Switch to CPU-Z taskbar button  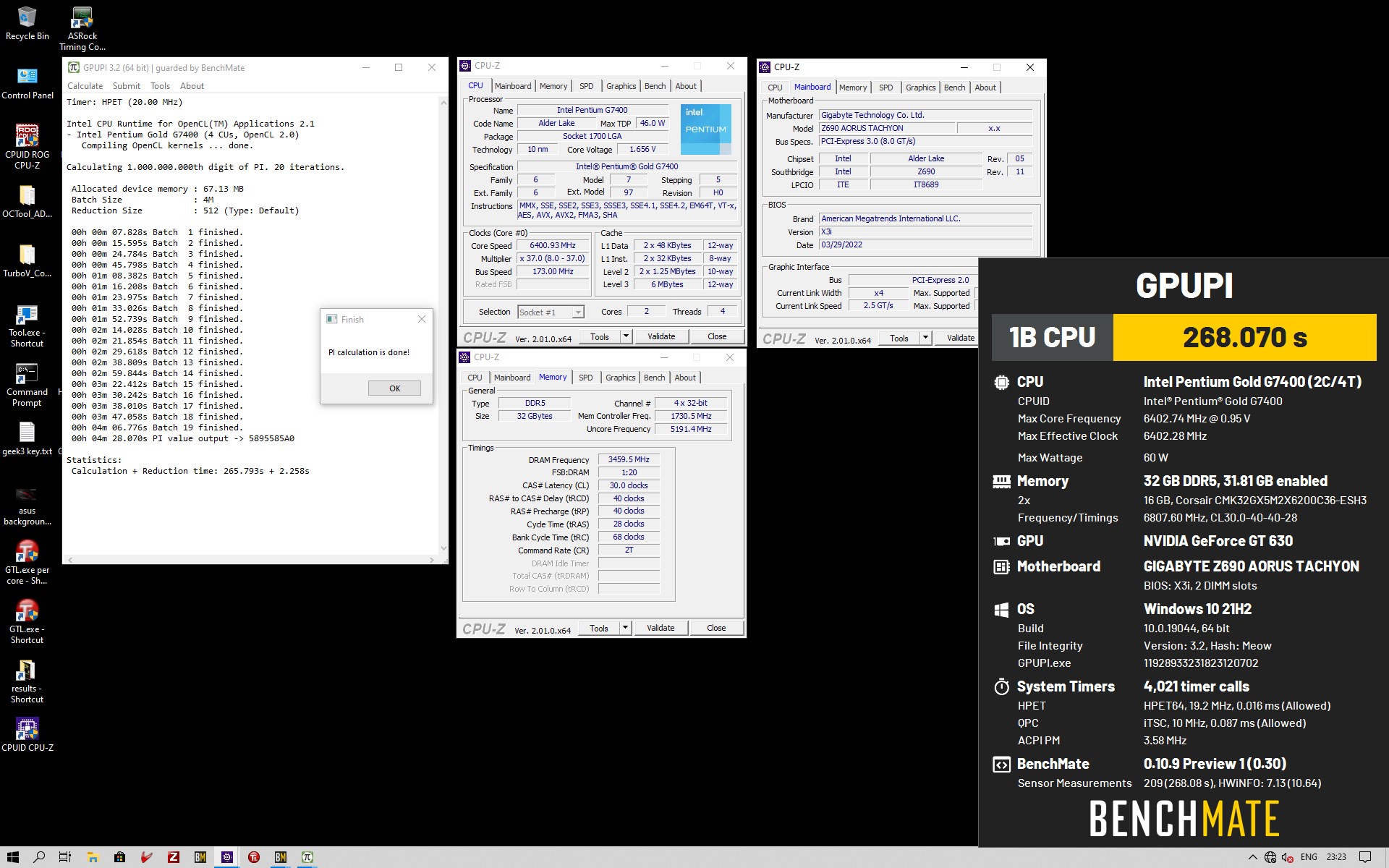(227, 857)
